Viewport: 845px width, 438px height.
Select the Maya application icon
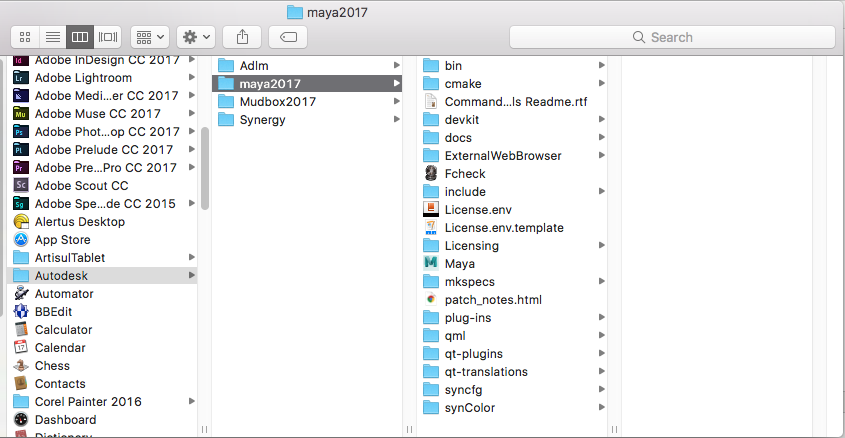coord(431,263)
